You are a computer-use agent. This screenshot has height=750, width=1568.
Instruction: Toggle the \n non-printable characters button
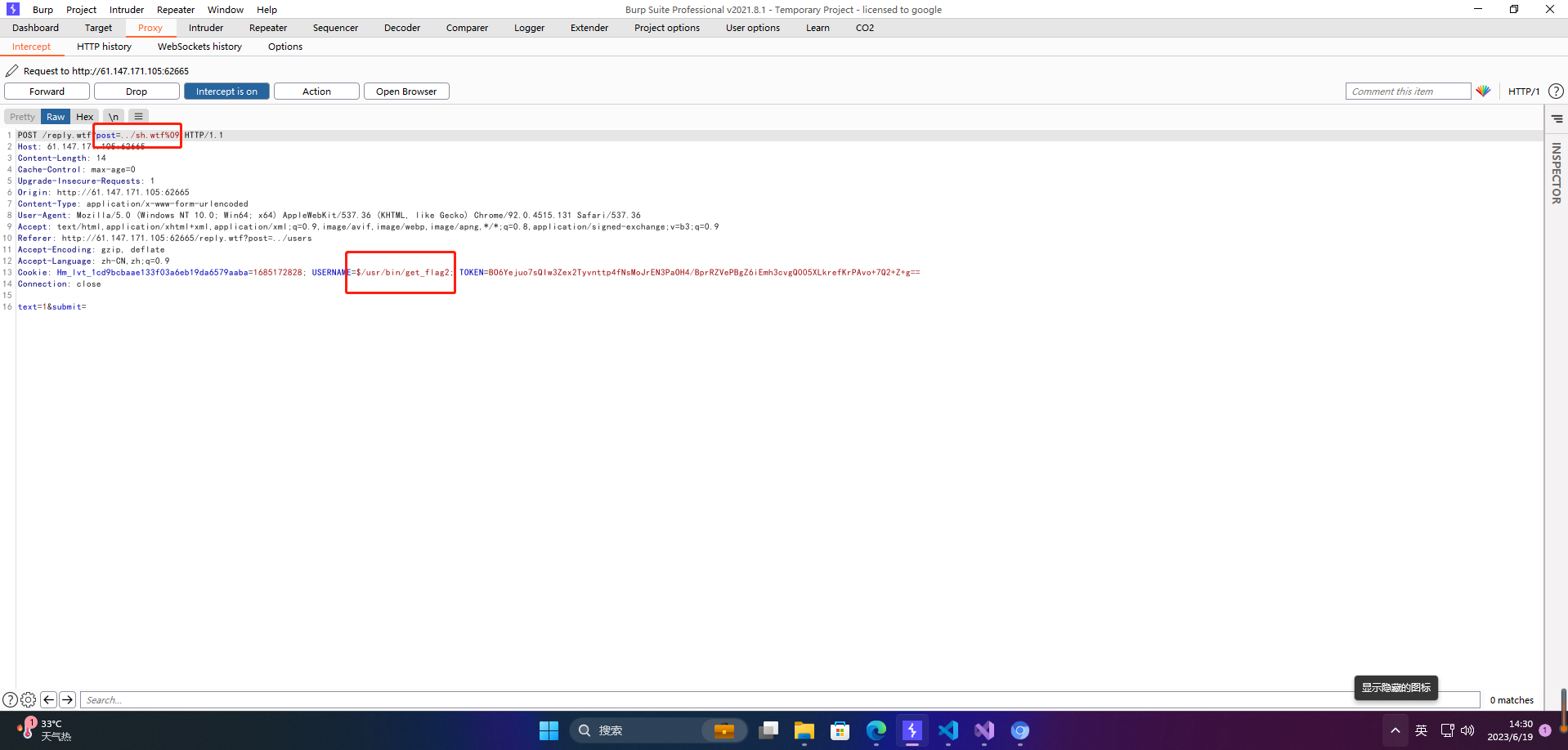[x=114, y=117]
